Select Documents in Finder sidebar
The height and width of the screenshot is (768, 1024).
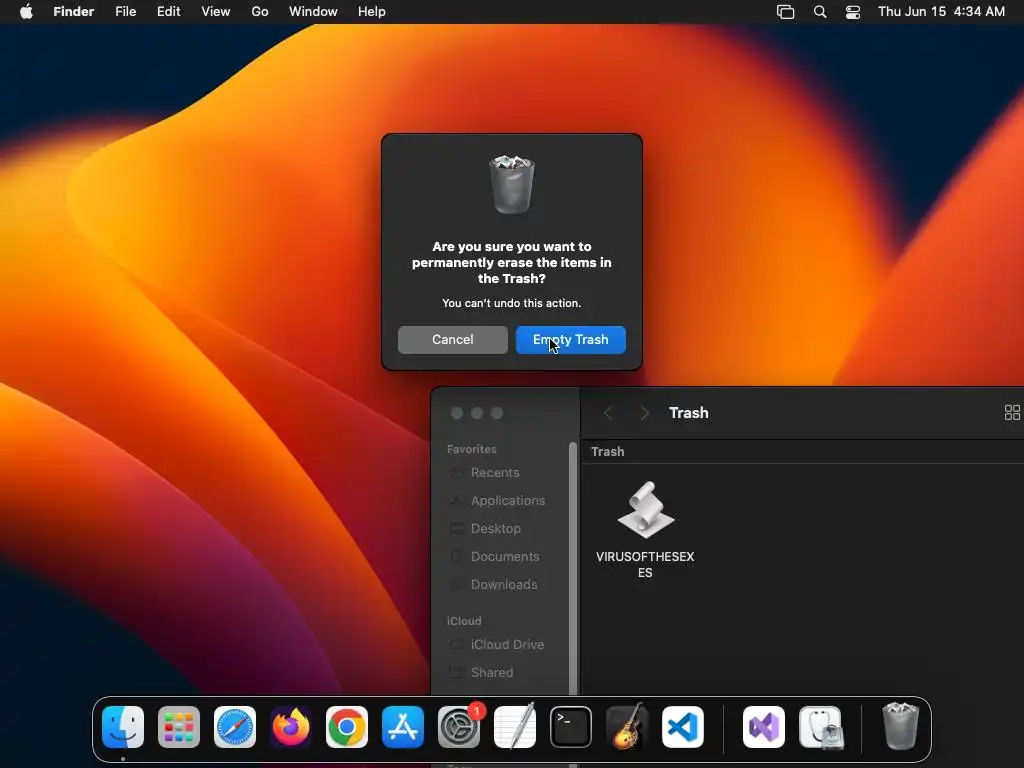[504, 556]
